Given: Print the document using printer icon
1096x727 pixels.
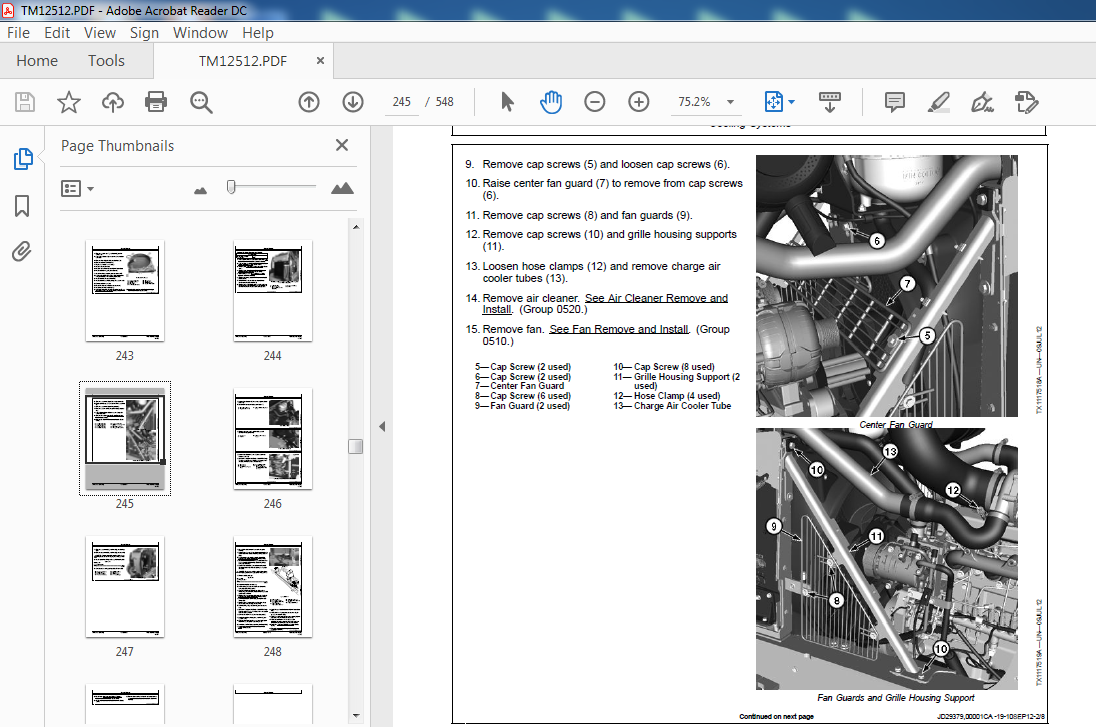Looking at the screenshot, I should [156, 102].
